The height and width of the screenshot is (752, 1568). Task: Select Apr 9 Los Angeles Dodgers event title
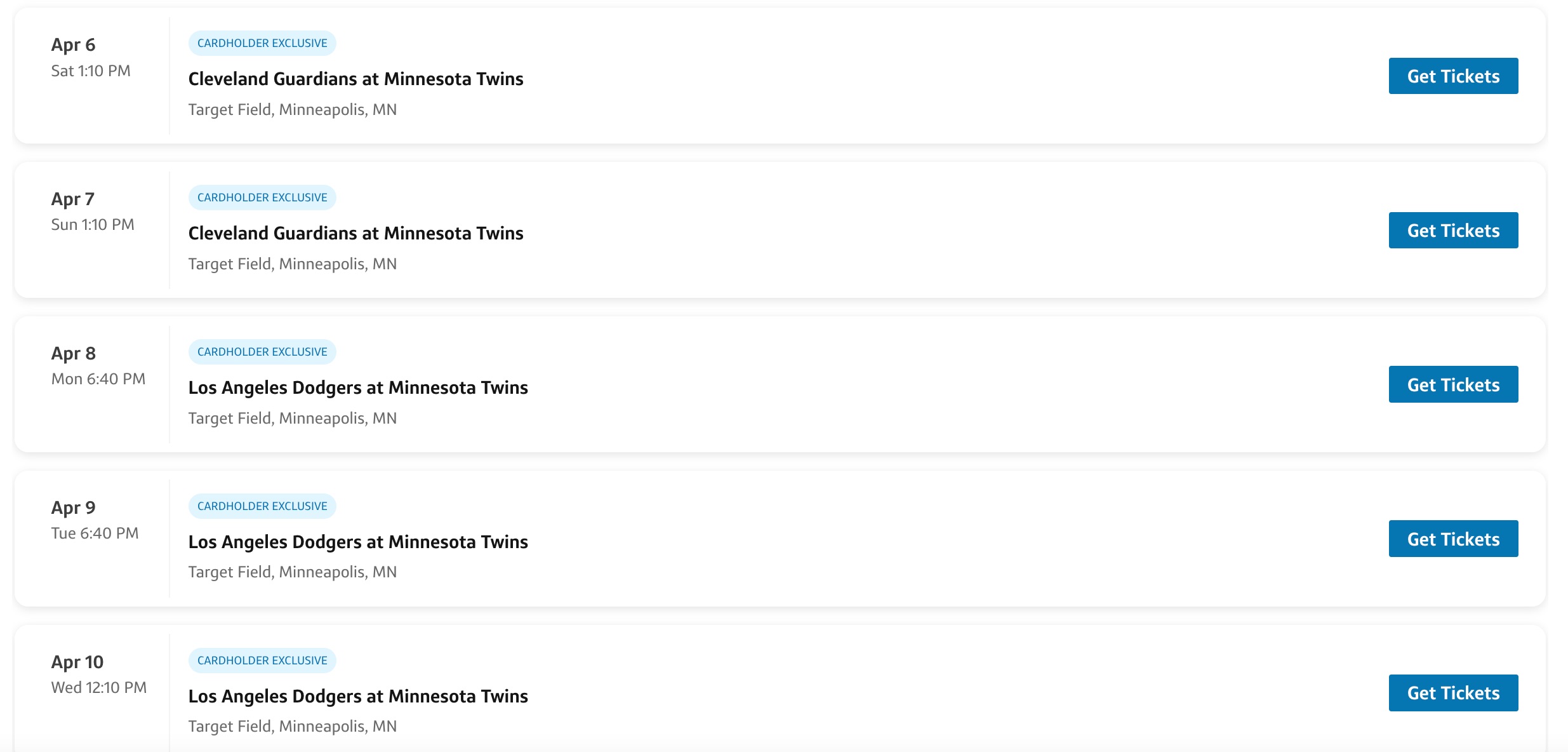click(358, 542)
